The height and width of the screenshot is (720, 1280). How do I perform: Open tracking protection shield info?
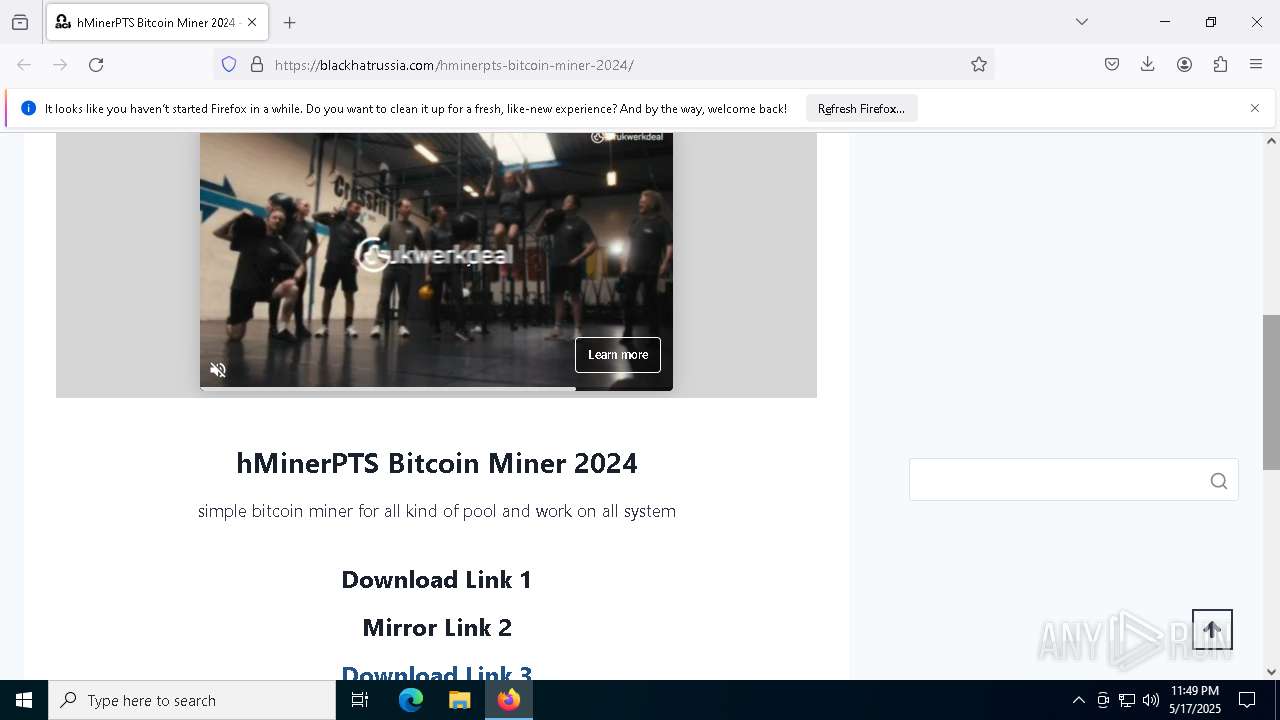229,64
